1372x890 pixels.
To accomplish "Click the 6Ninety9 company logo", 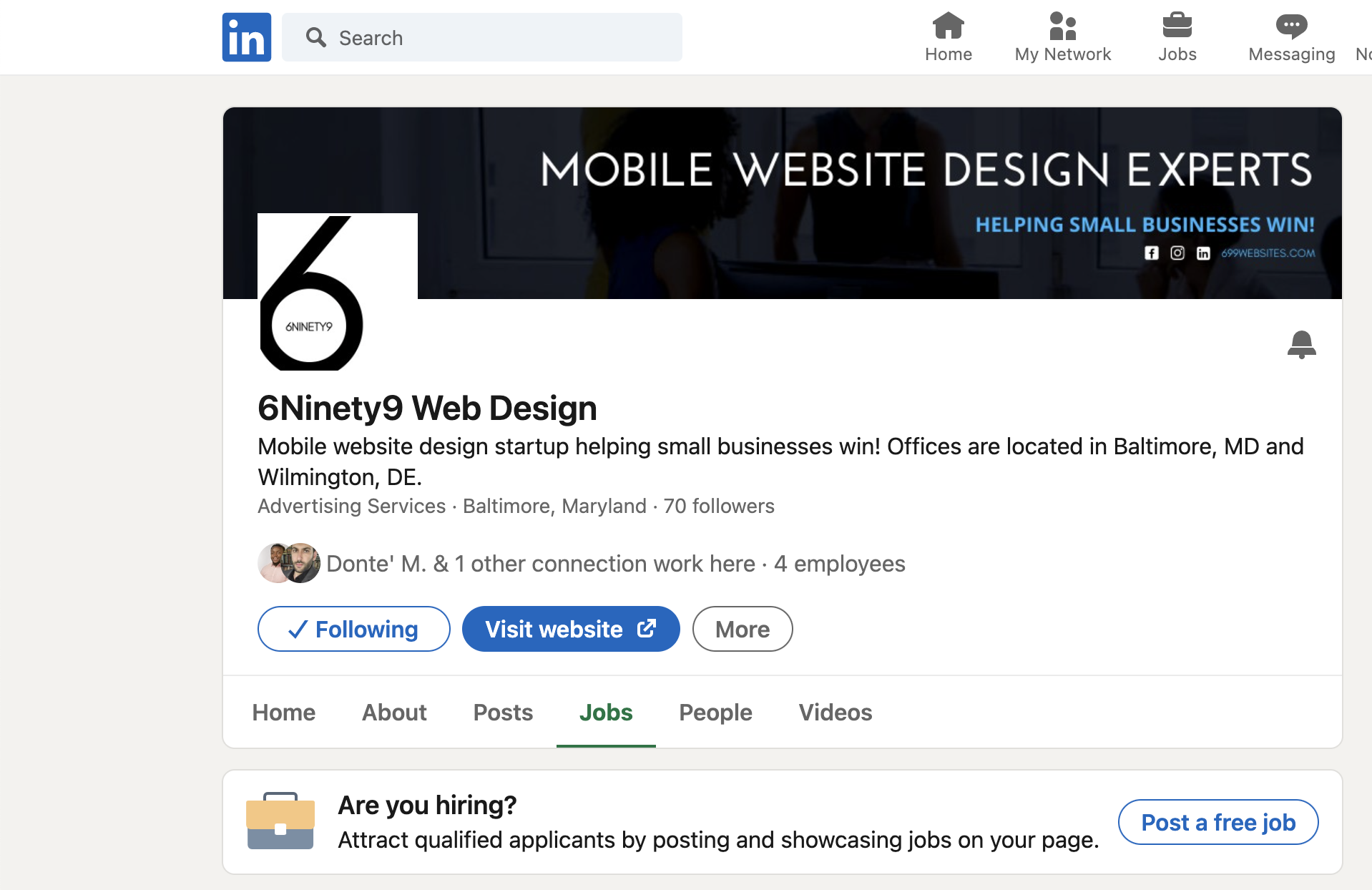I will (338, 292).
